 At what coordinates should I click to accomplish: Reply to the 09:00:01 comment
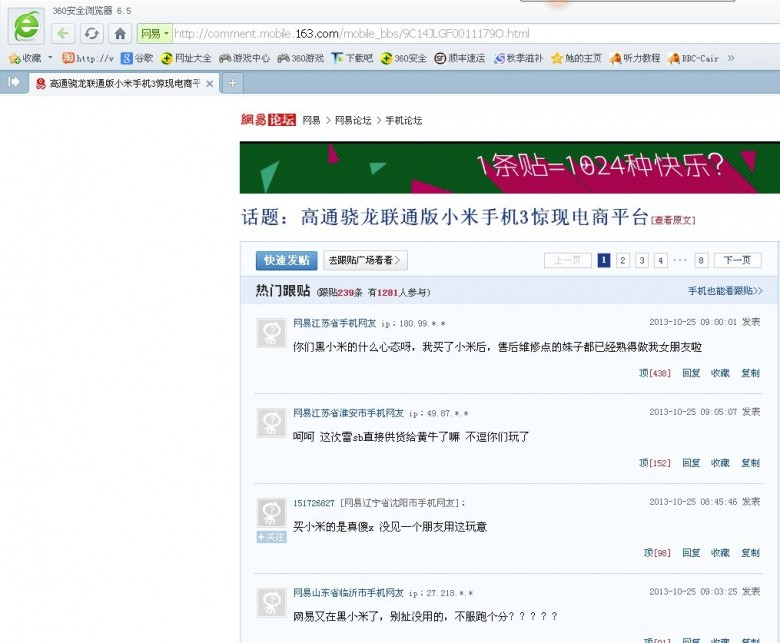click(691, 373)
